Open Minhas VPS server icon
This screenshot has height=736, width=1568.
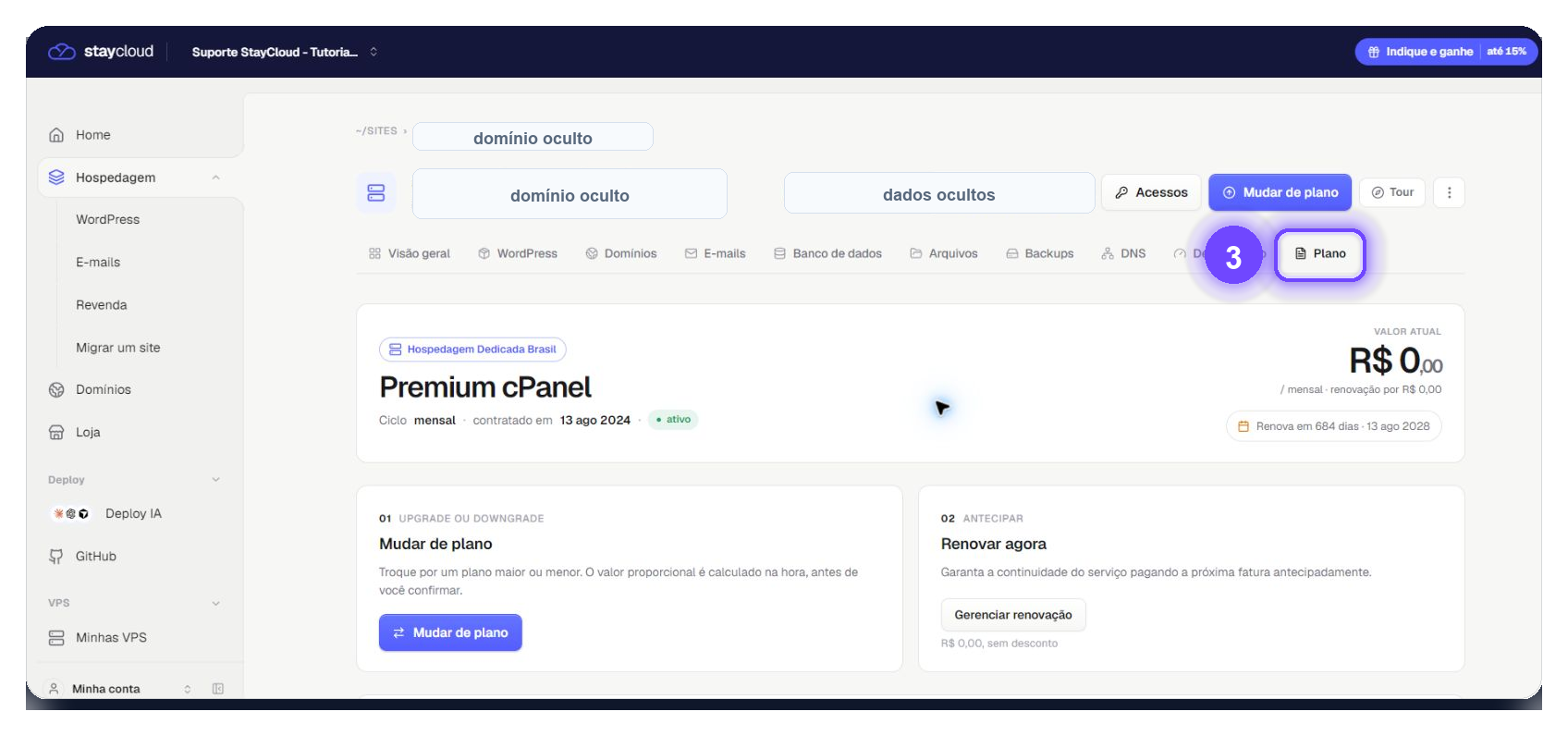(56, 638)
